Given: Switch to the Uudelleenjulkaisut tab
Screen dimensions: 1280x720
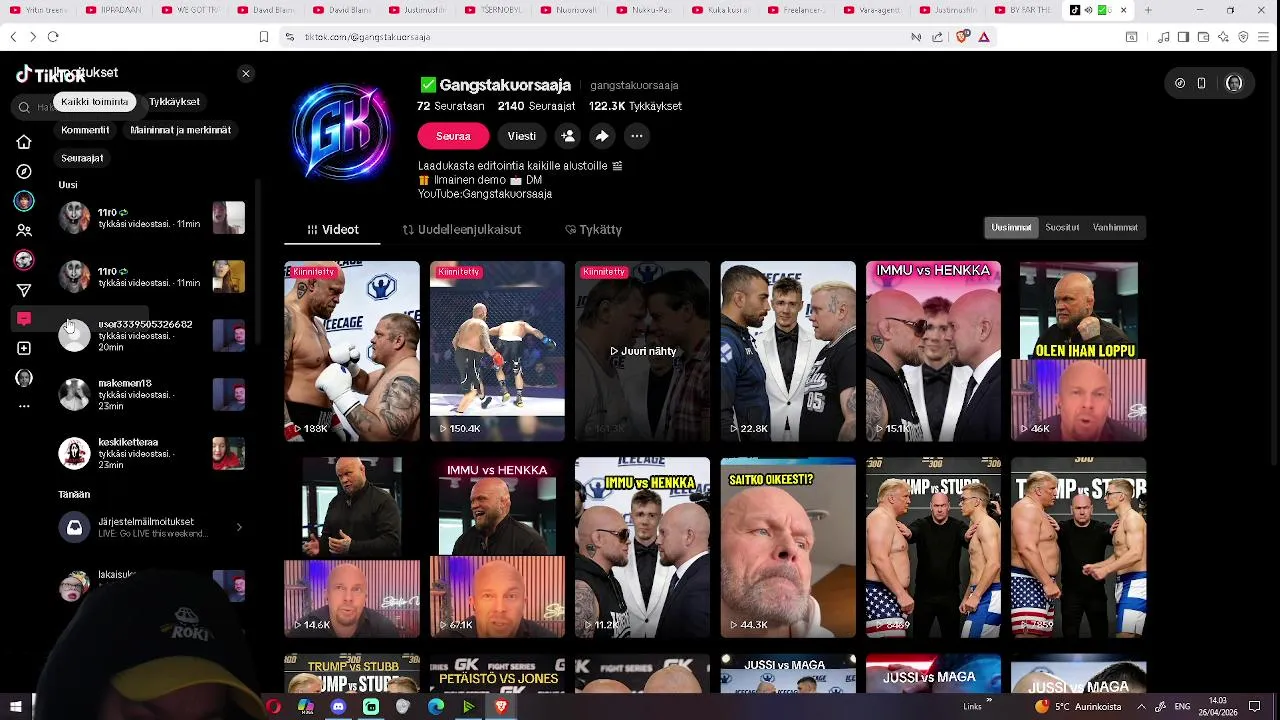Looking at the screenshot, I should tap(461, 230).
